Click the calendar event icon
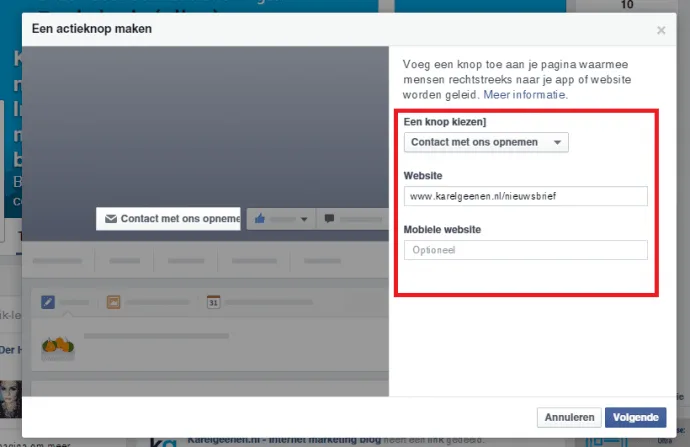Screen dimensions: 690x447 tap(213, 302)
